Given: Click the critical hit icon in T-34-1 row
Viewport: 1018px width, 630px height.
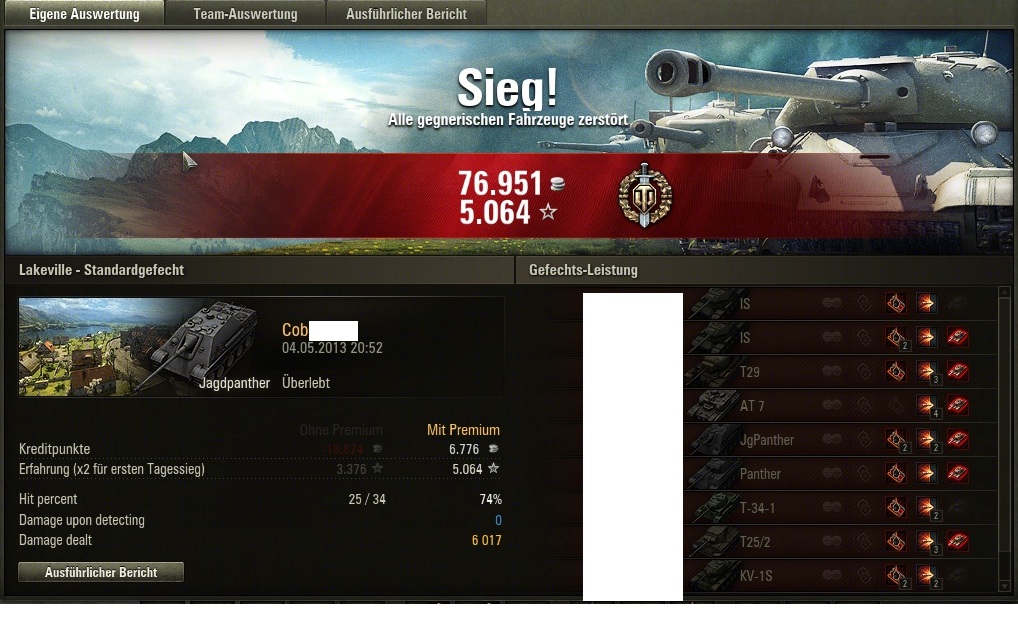Looking at the screenshot, I should point(896,507).
